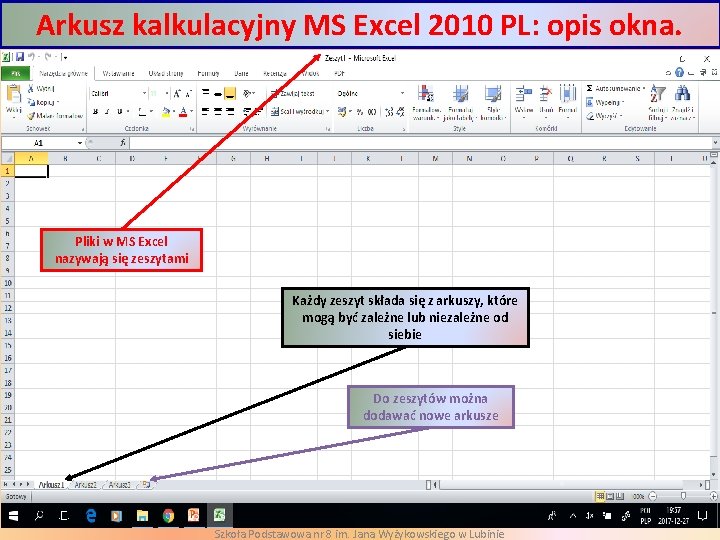The image size is (720, 540).
Task: Switch to Page Break Preview in status bar
Action: click(x=620, y=496)
